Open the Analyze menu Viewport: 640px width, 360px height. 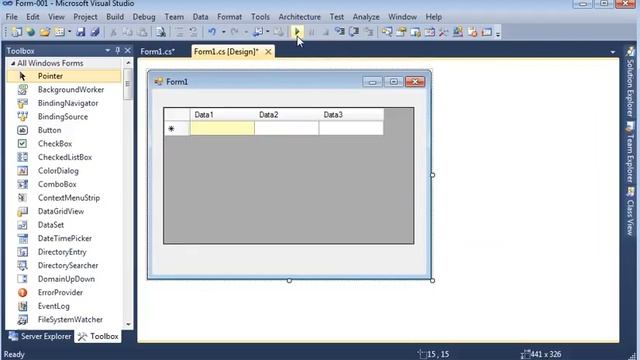pos(366,17)
